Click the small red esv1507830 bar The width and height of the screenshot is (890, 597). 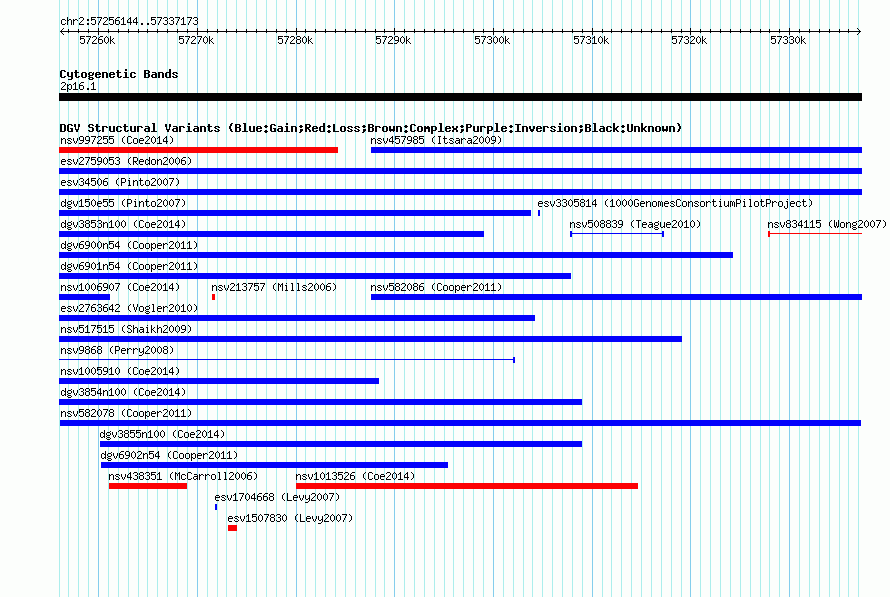pyautogui.click(x=232, y=528)
